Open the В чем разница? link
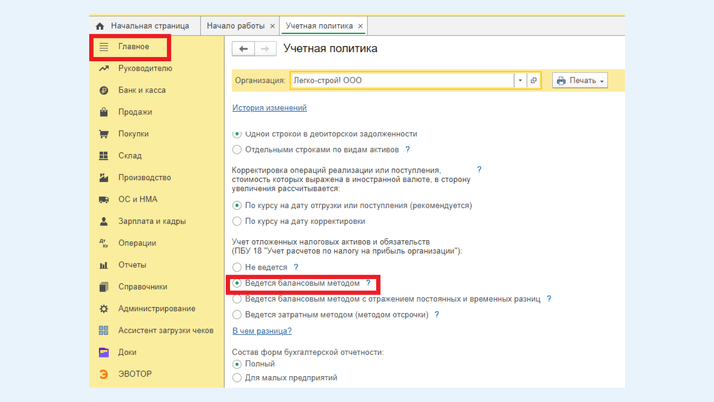 tap(262, 331)
